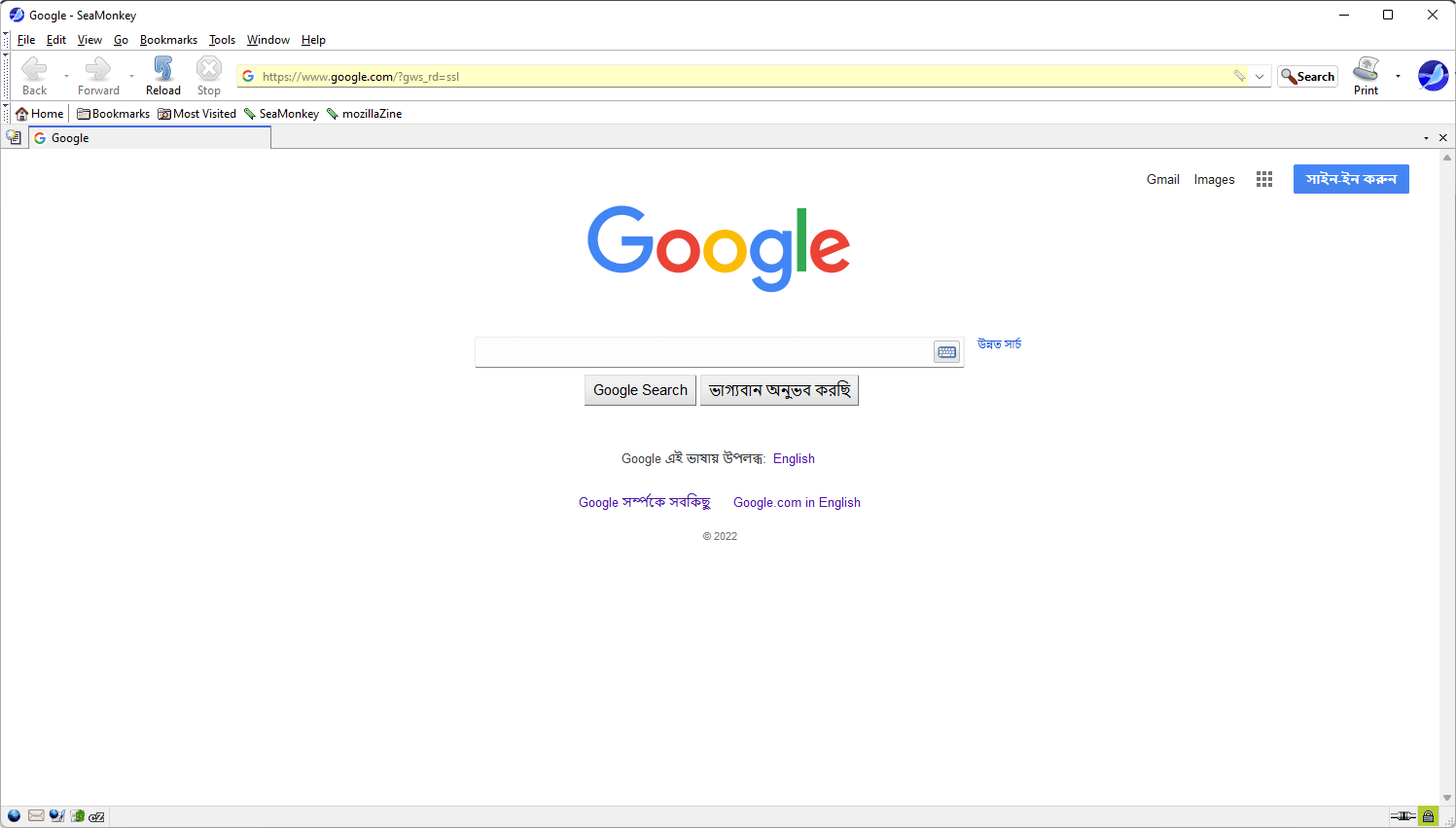This screenshot has width=1456, height=828.
Task: Open the SeaMonkey bookmark
Action: click(281, 114)
